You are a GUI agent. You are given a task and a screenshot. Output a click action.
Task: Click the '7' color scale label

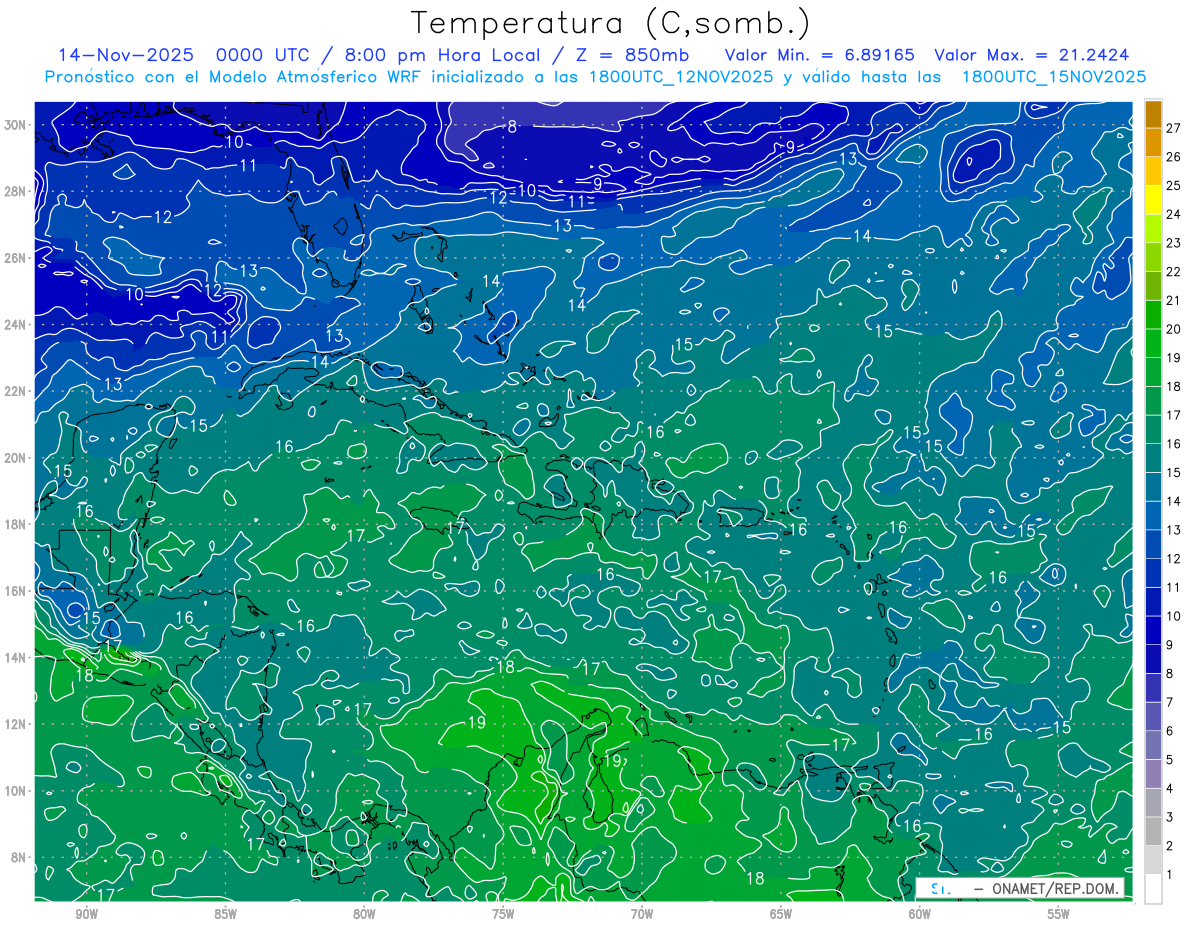point(1170,703)
